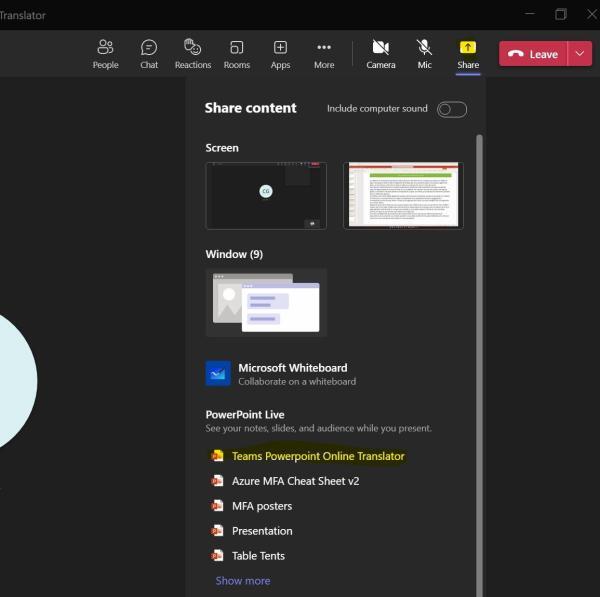The width and height of the screenshot is (600, 597).
Task: Open breakout Rooms
Action: 237,54
